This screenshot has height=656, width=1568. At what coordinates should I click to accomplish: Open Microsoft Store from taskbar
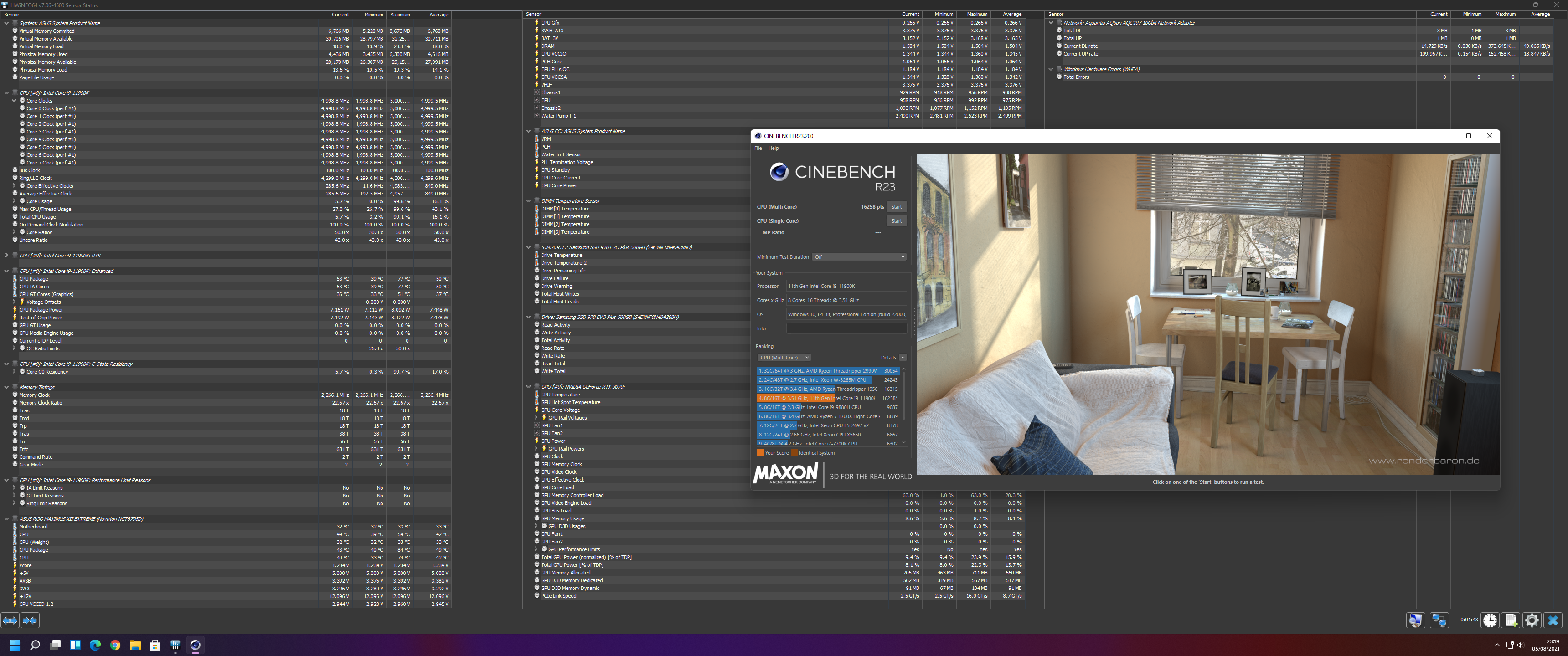(155, 645)
